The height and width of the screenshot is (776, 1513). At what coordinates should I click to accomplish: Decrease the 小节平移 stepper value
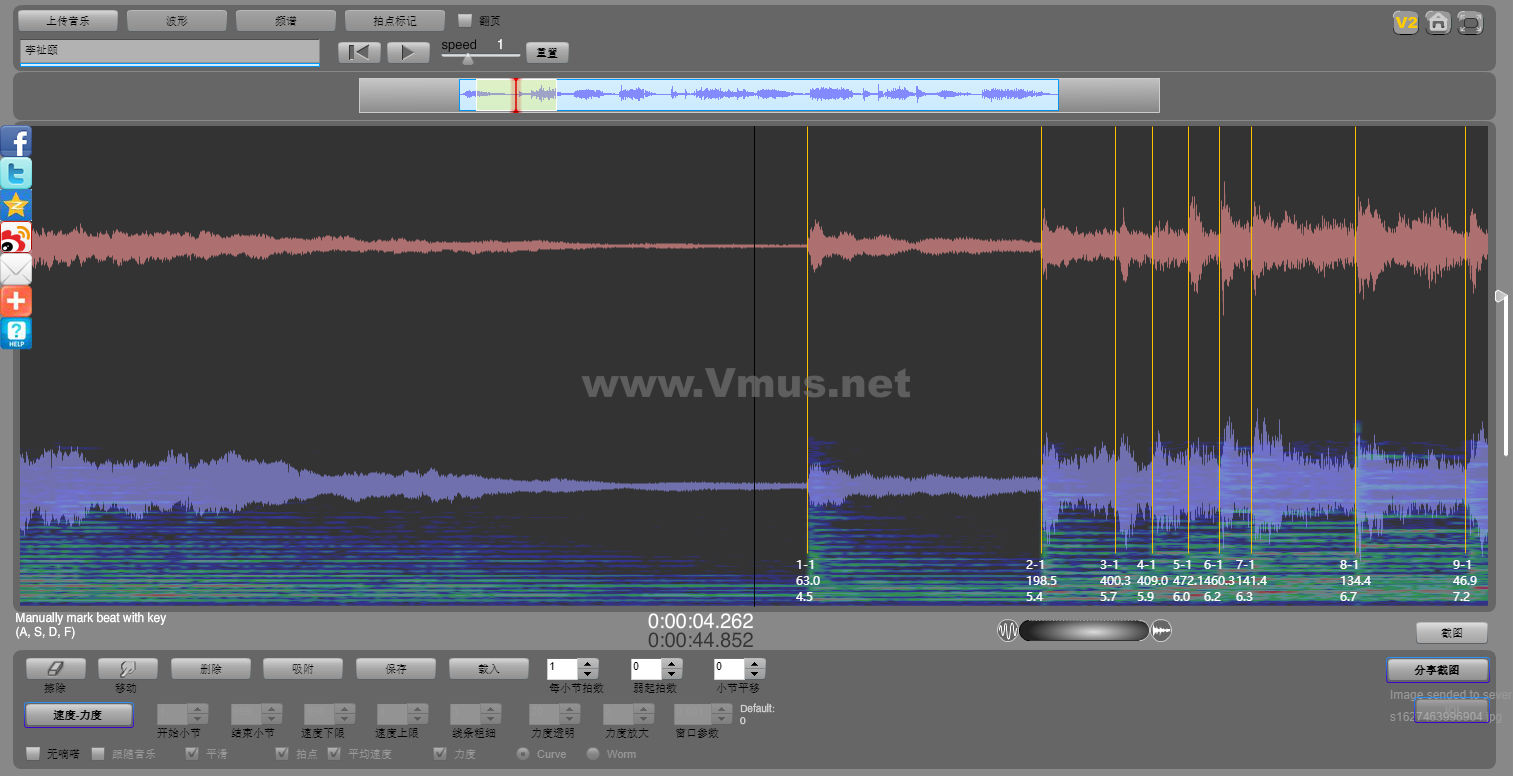pos(756,674)
